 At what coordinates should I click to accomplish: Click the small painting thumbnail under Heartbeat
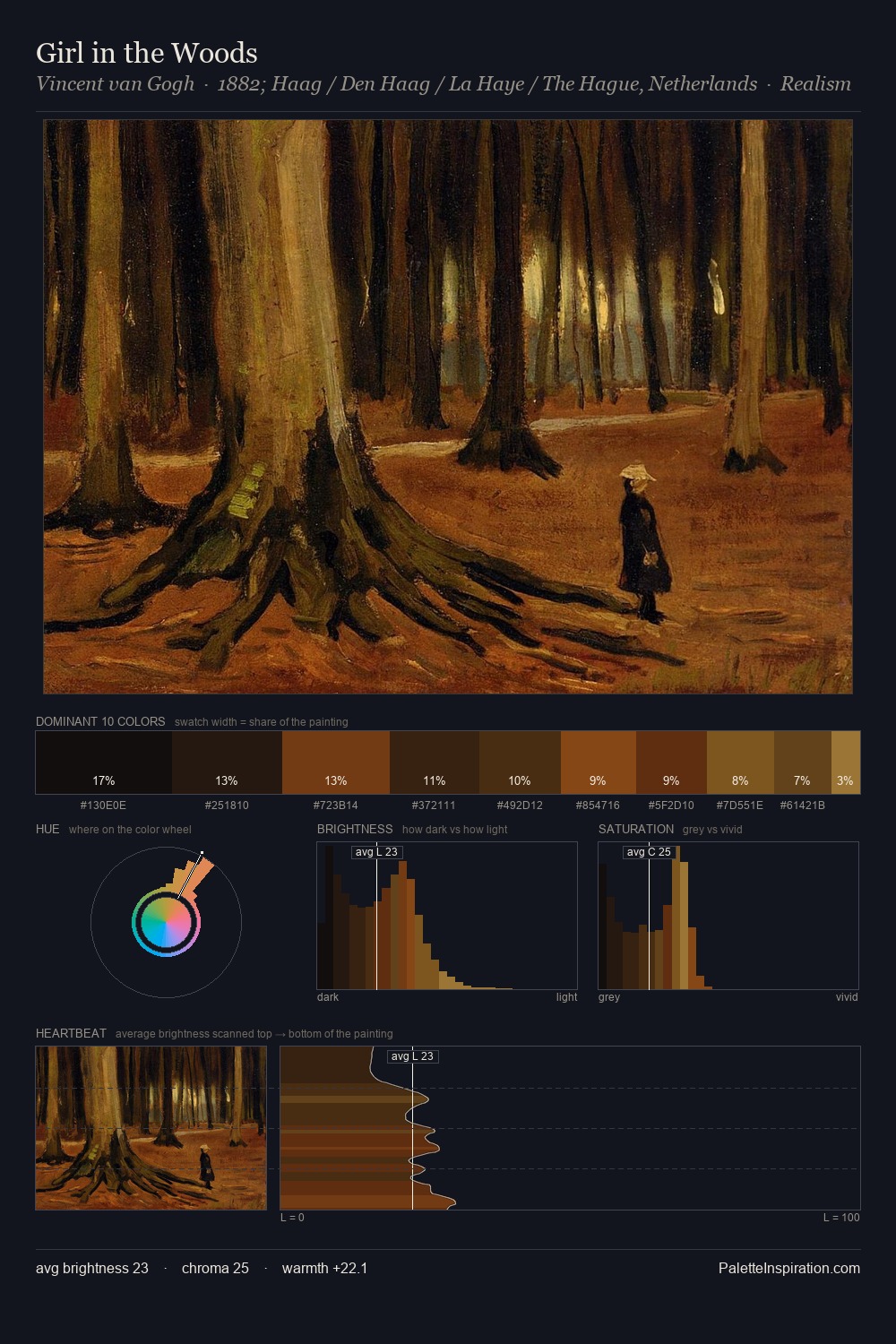[x=151, y=1128]
